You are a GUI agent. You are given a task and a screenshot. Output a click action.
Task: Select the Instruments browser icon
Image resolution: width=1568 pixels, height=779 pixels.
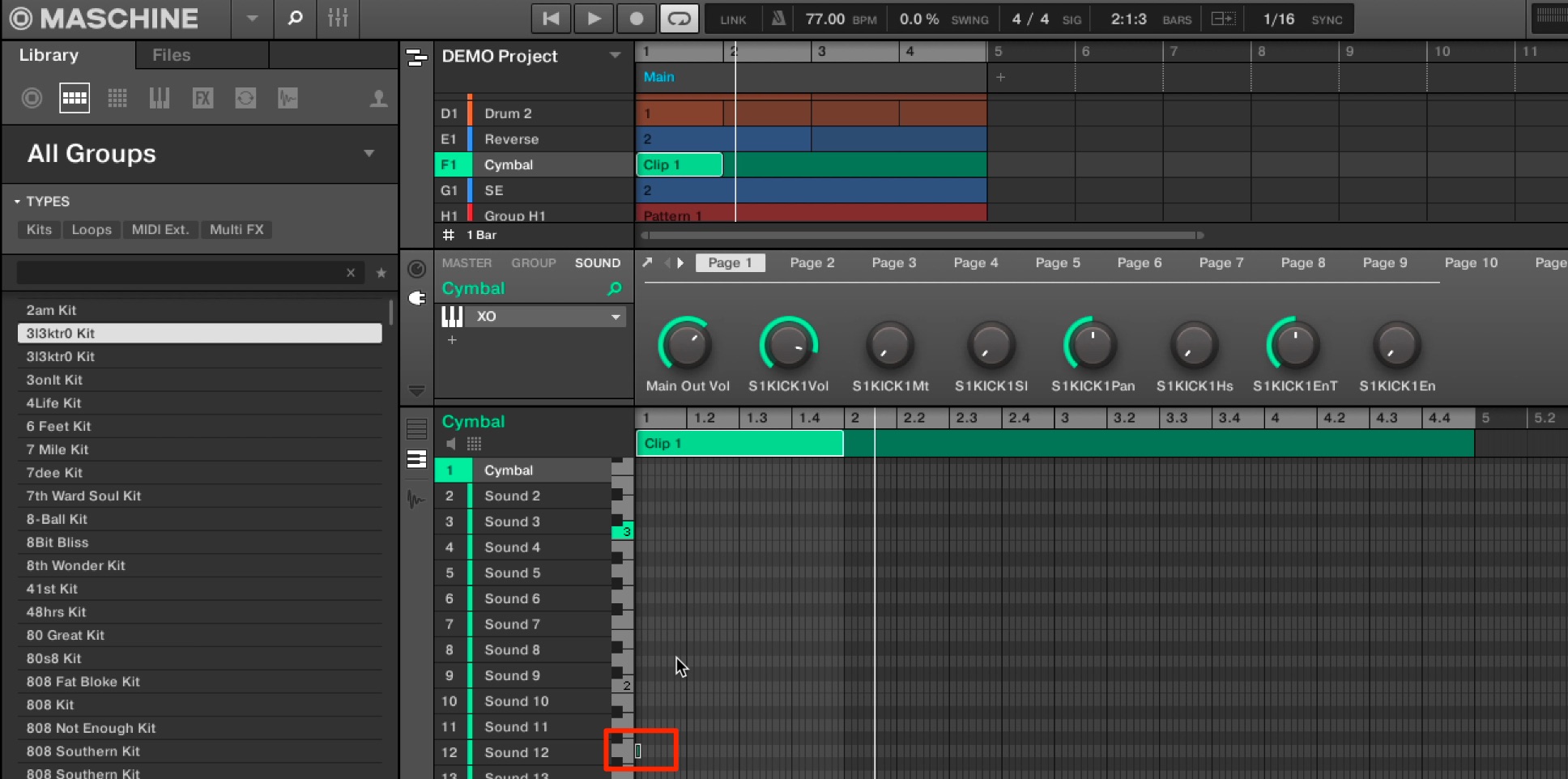(160, 98)
